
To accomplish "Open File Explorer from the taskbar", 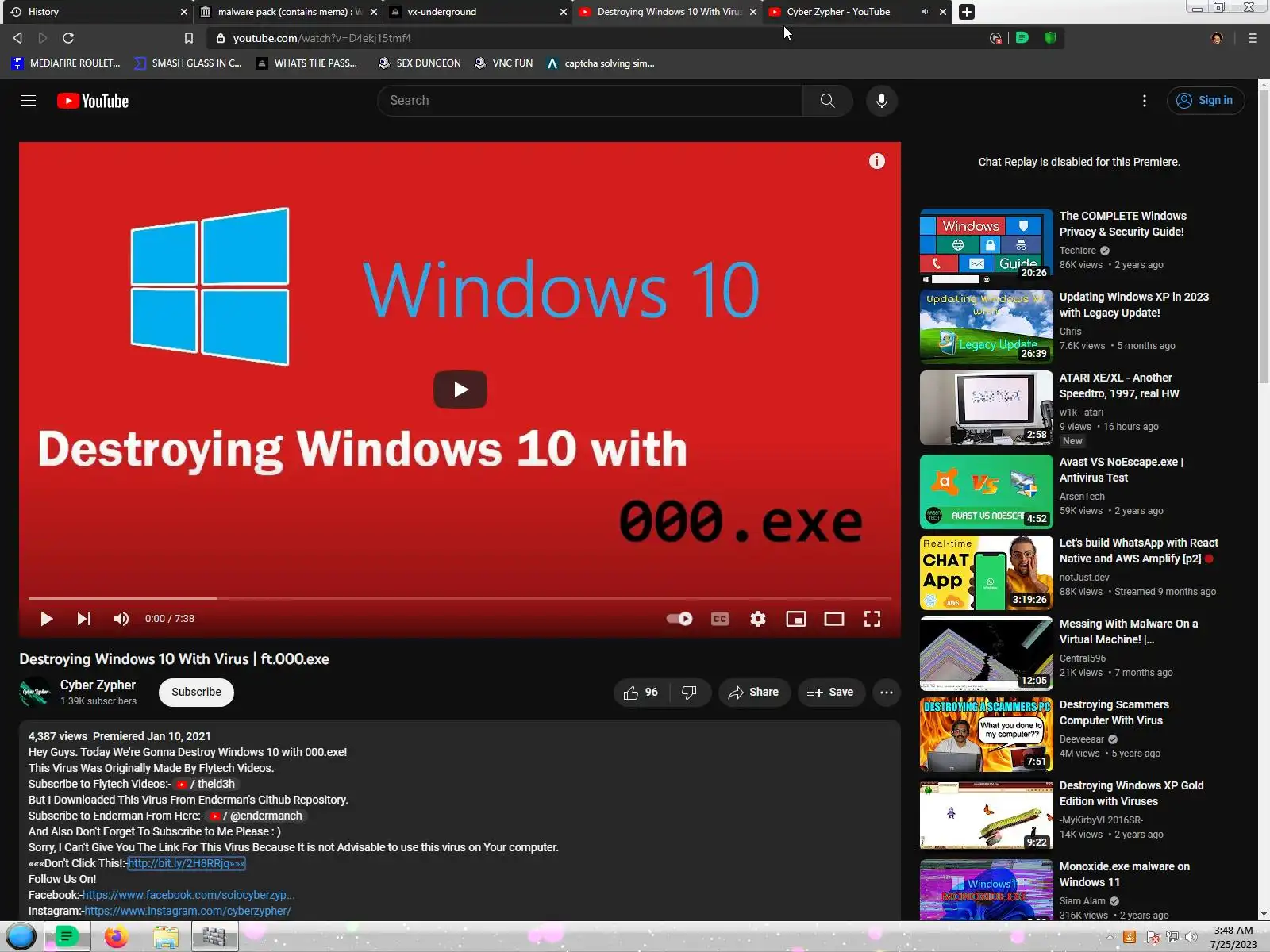I will 165,937.
